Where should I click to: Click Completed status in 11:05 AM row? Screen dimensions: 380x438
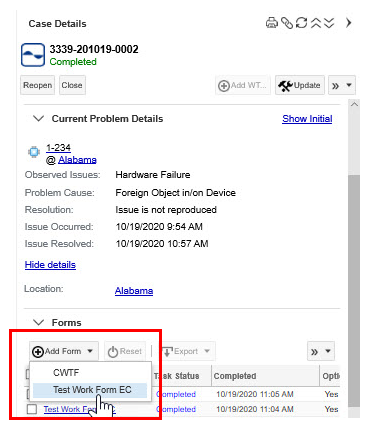click(x=176, y=394)
